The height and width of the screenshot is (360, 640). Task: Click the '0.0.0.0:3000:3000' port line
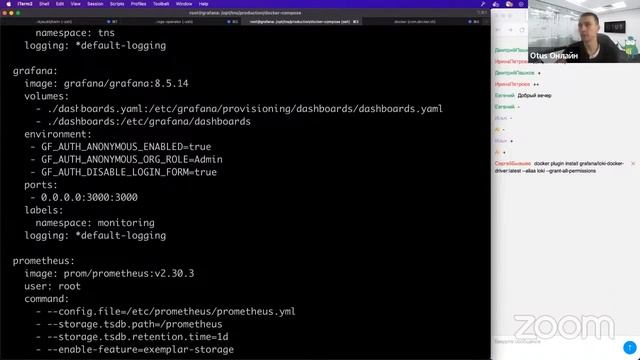click(84, 197)
